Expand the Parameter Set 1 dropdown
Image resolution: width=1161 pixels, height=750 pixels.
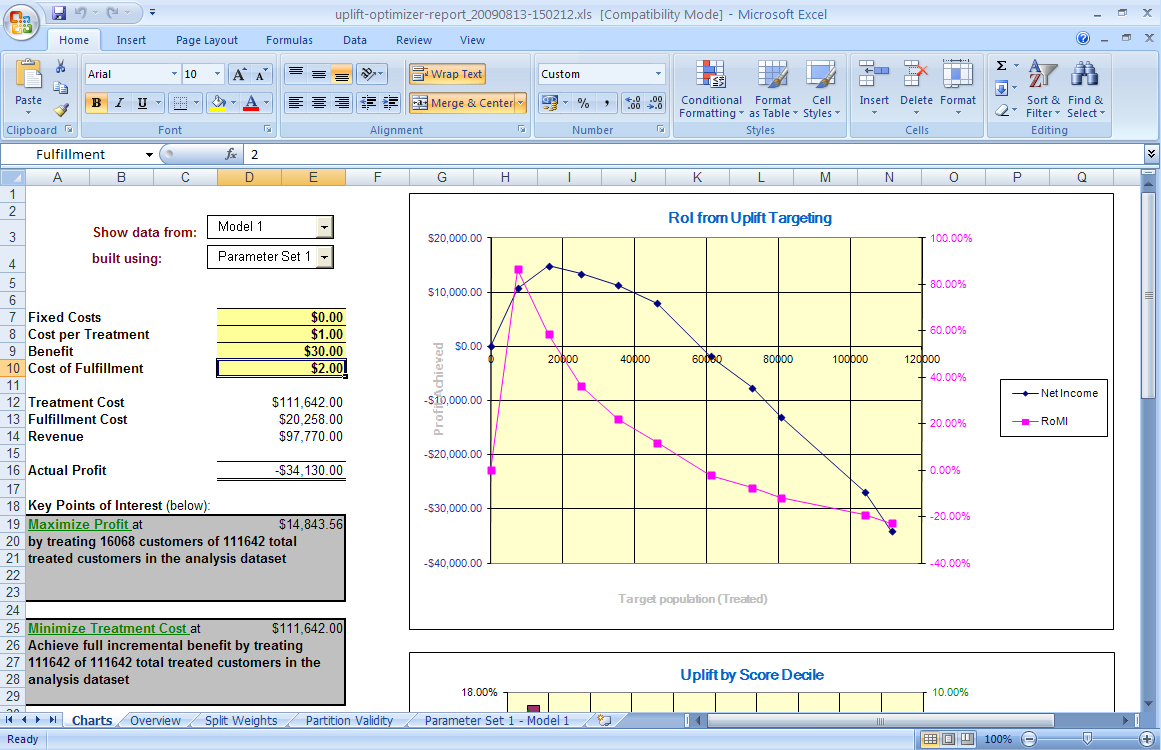click(x=324, y=257)
